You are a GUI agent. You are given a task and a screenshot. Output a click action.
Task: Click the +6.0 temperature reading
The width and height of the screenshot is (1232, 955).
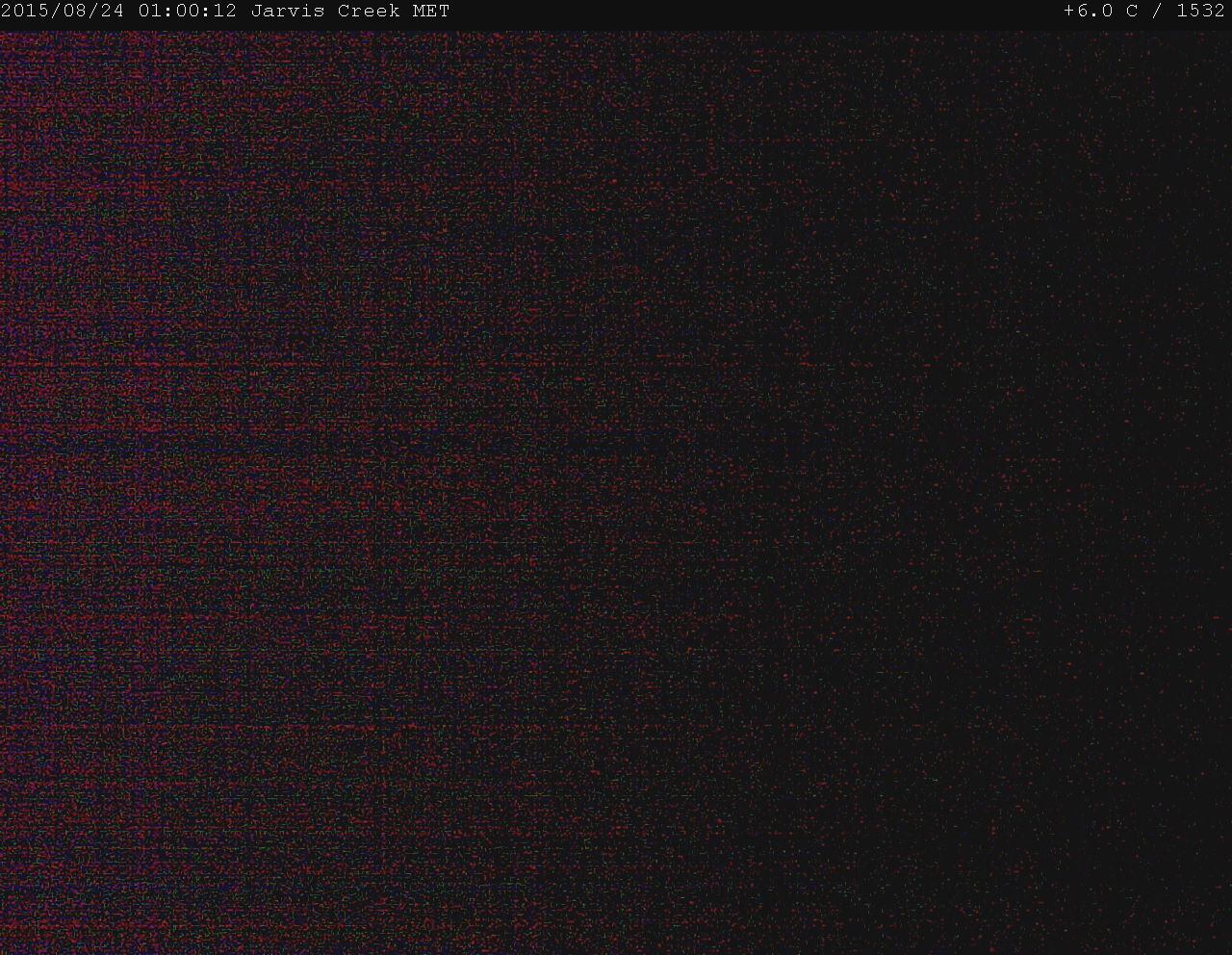1088,12
